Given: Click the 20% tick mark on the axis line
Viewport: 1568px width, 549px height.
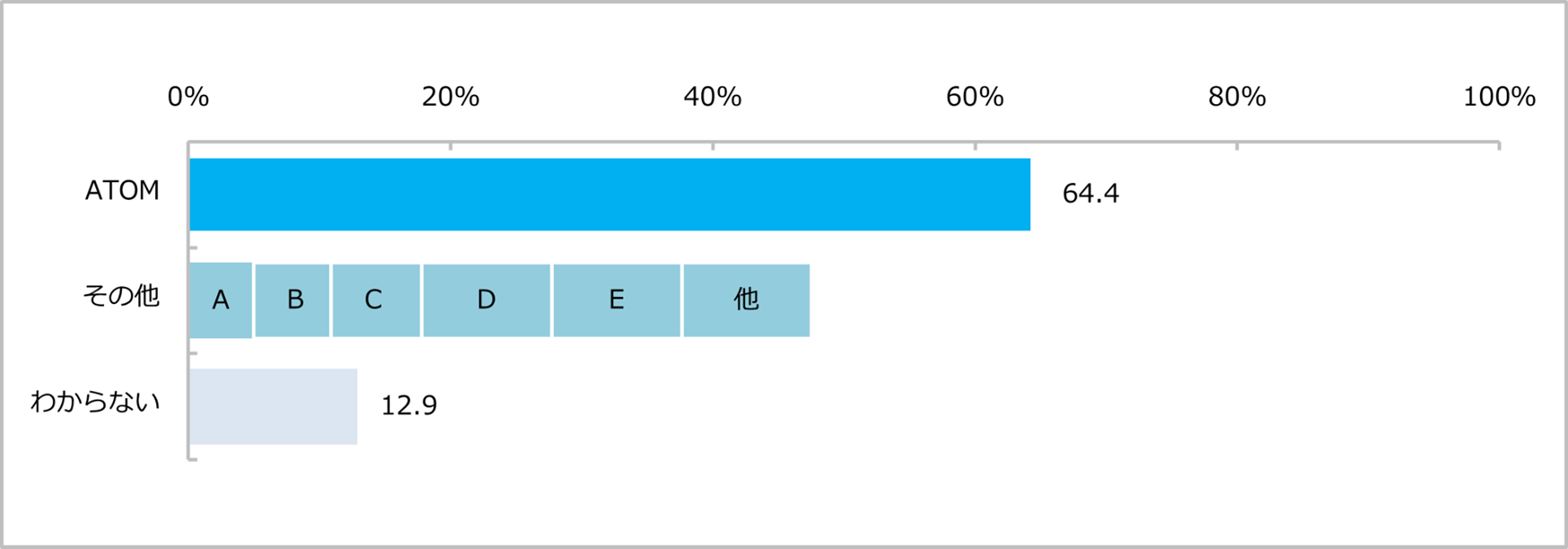Looking at the screenshot, I should click(x=451, y=144).
